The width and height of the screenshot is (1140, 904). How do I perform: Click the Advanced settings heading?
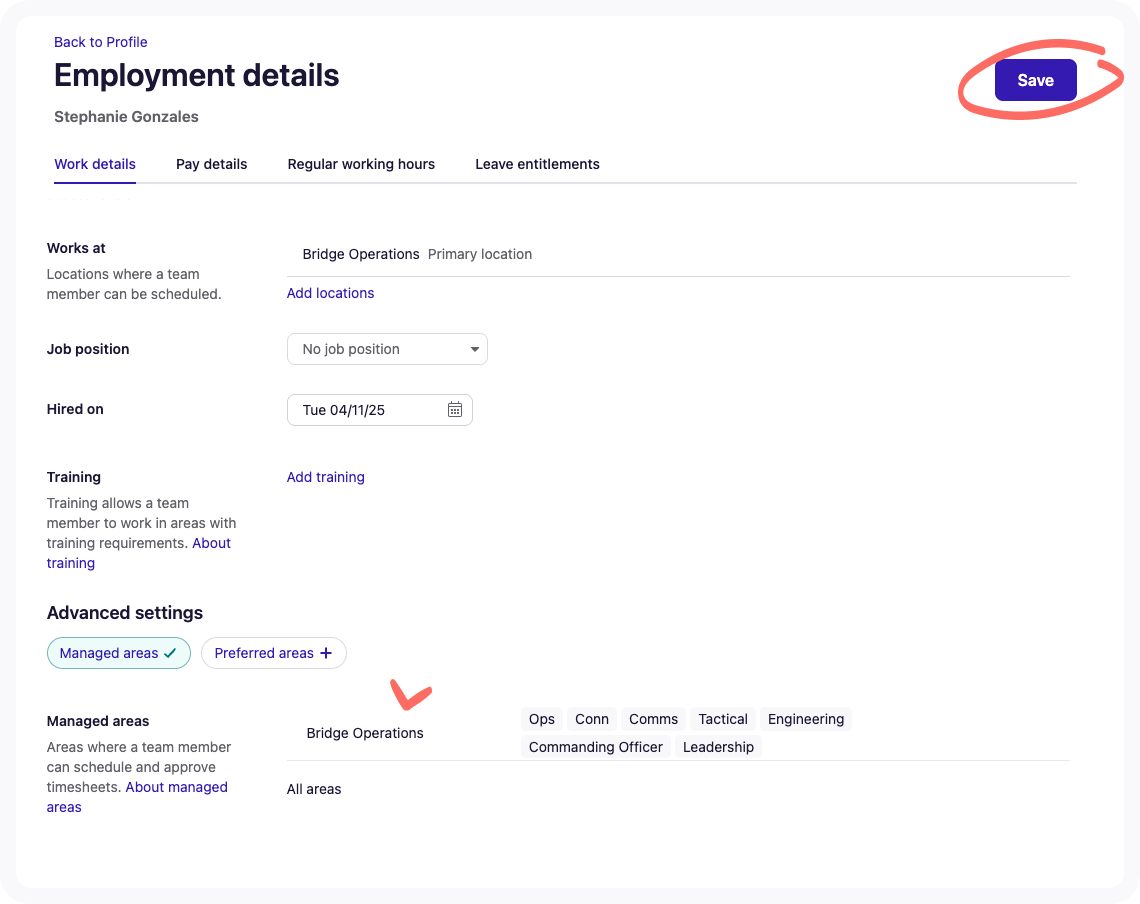pos(125,613)
